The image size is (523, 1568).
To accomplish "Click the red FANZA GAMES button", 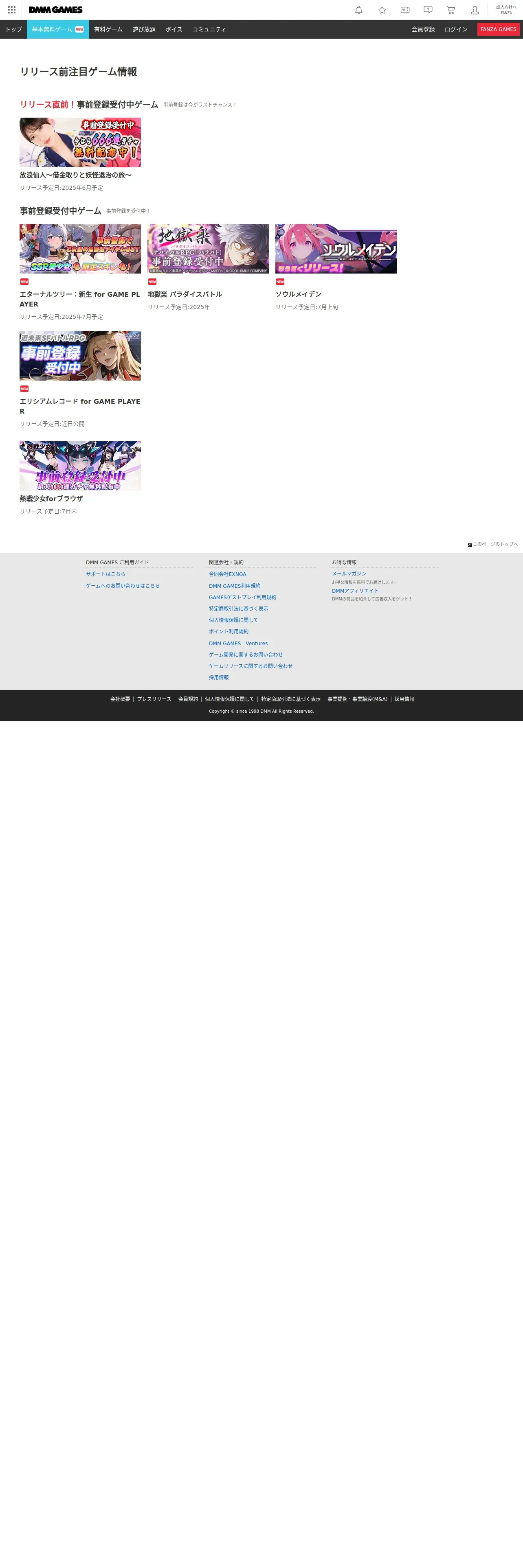I will point(498,29).
